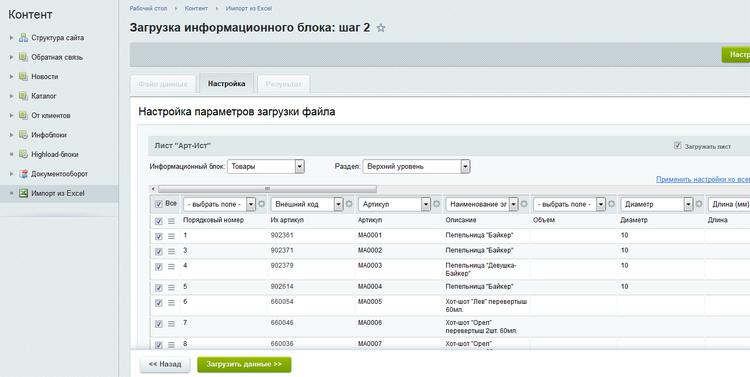Open gear settings next to Диаметр column
750x377 pixels.
[699, 204]
